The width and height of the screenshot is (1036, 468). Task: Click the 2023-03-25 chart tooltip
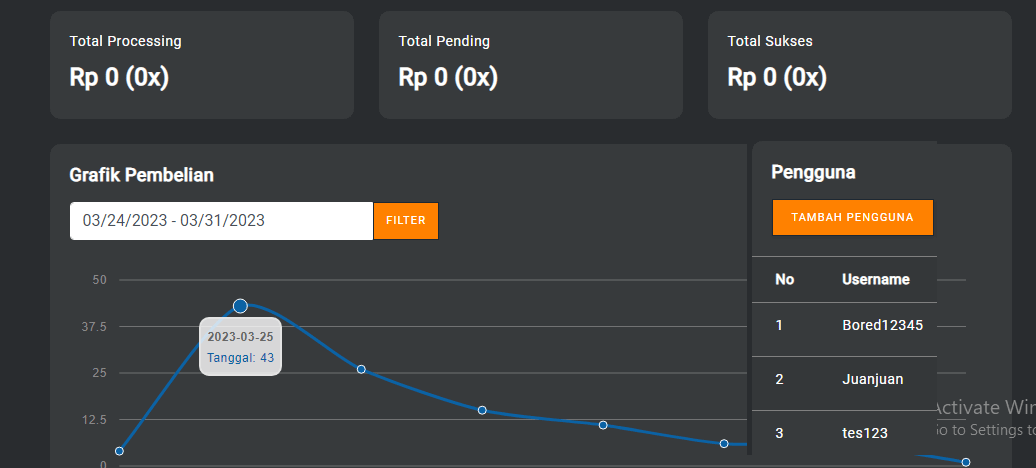pyautogui.click(x=240, y=347)
